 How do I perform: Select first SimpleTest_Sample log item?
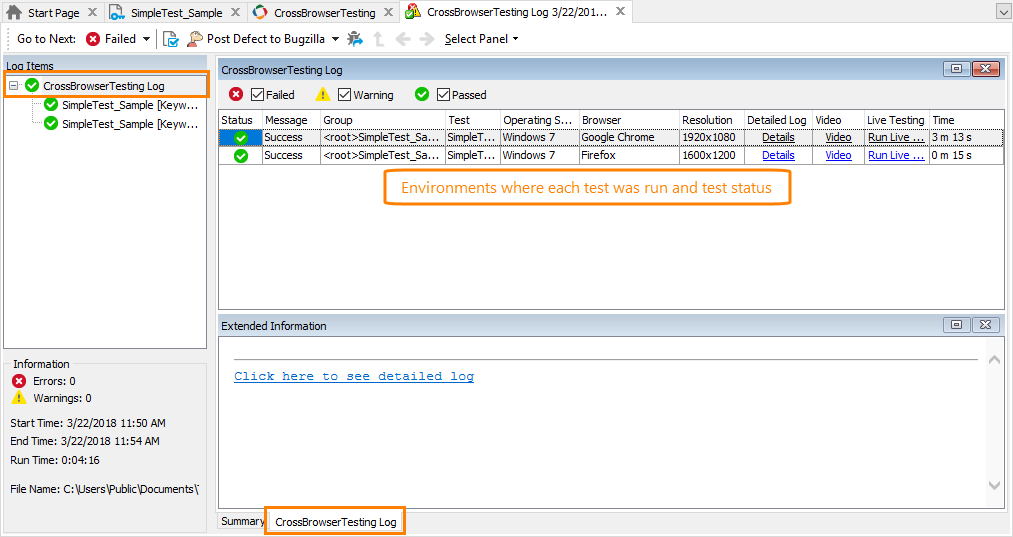130,105
